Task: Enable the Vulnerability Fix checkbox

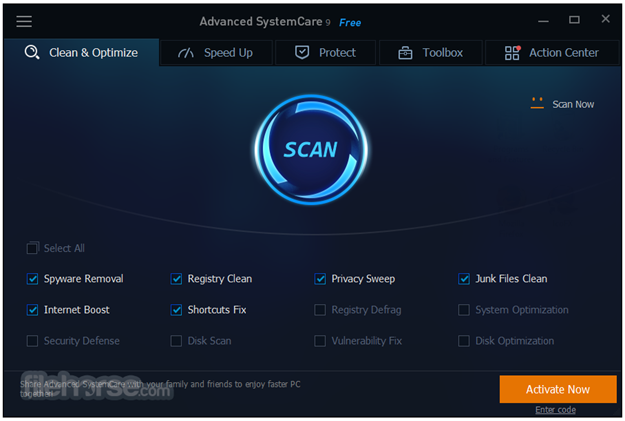Action: [x=320, y=341]
